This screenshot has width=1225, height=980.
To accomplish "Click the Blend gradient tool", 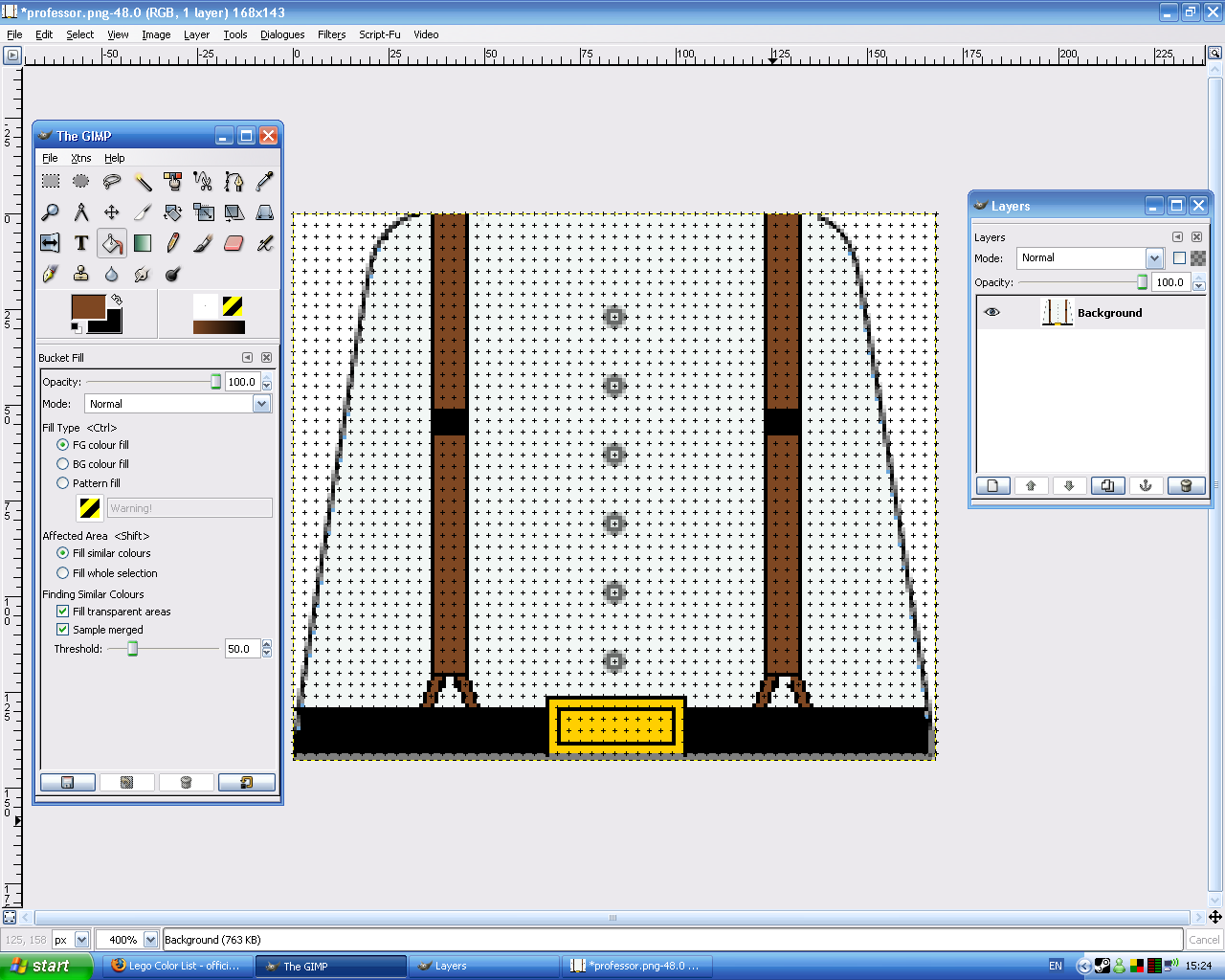I will coord(143,243).
